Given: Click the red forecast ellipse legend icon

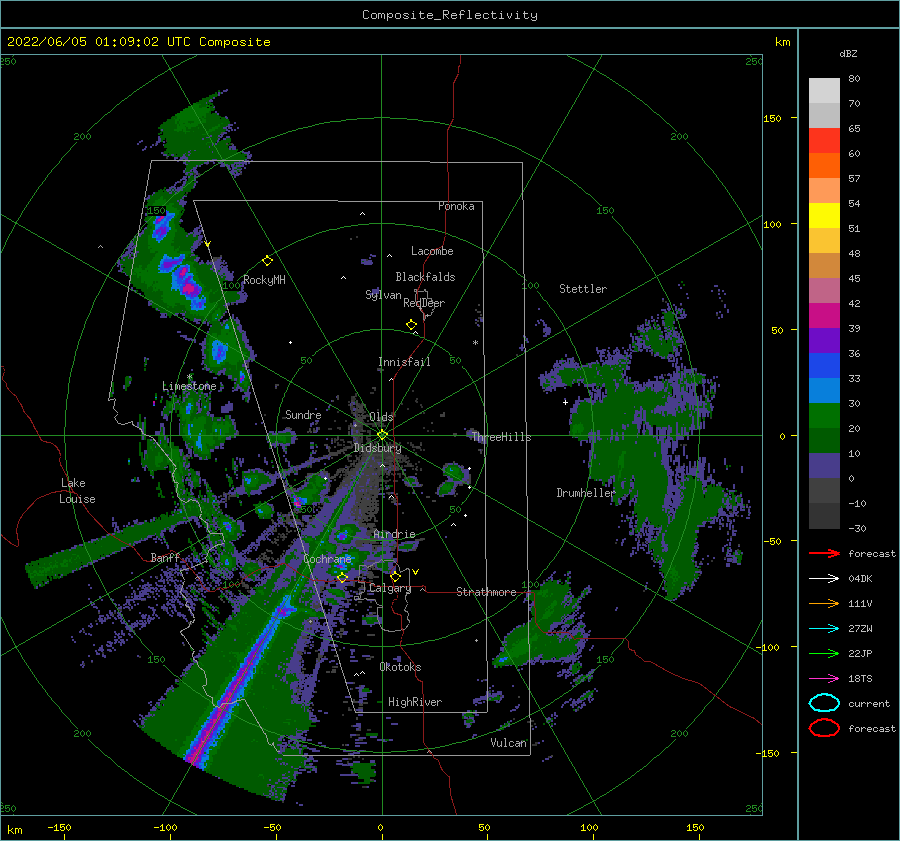Looking at the screenshot, I should [824, 728].
